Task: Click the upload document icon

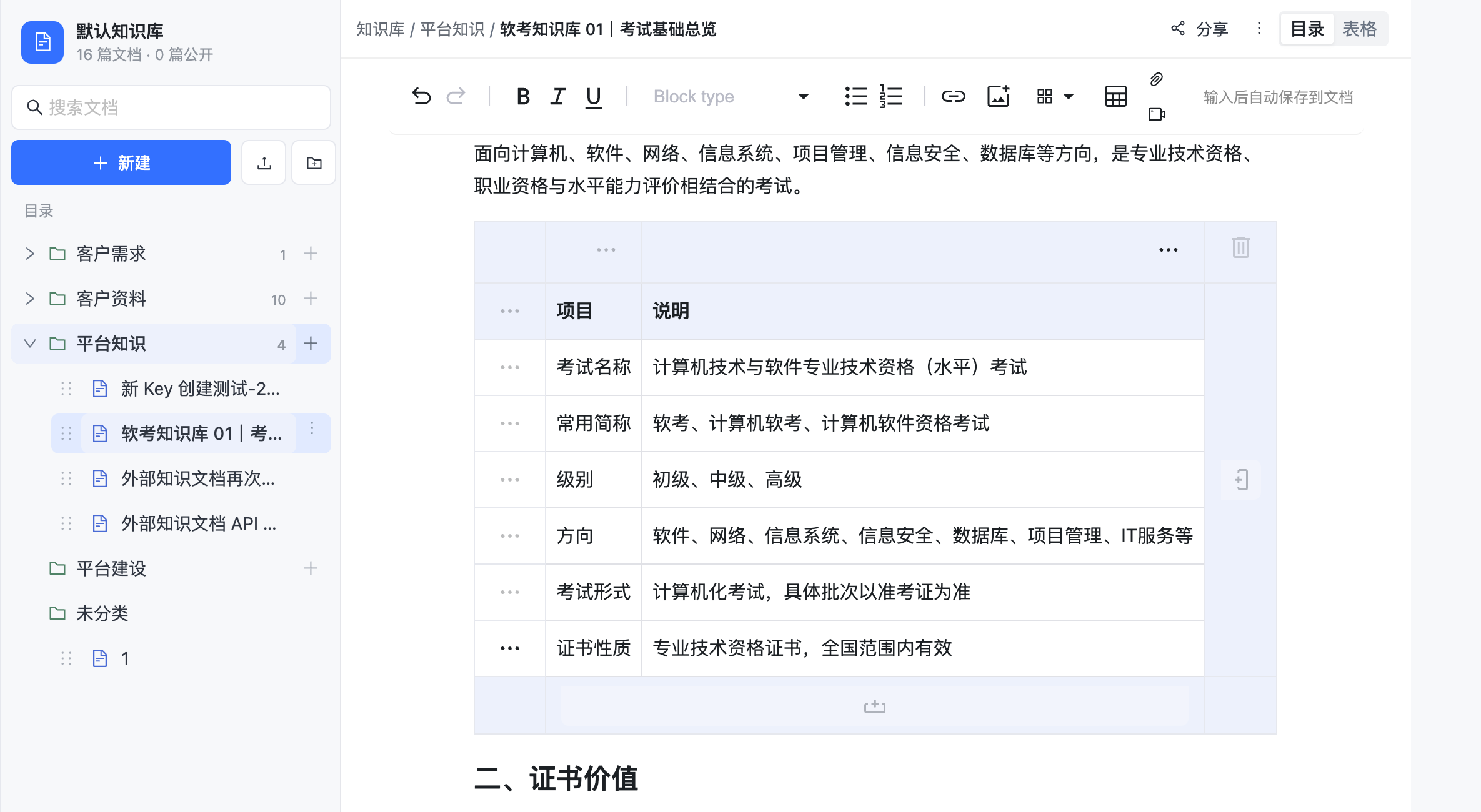Action: coord(264,162)
